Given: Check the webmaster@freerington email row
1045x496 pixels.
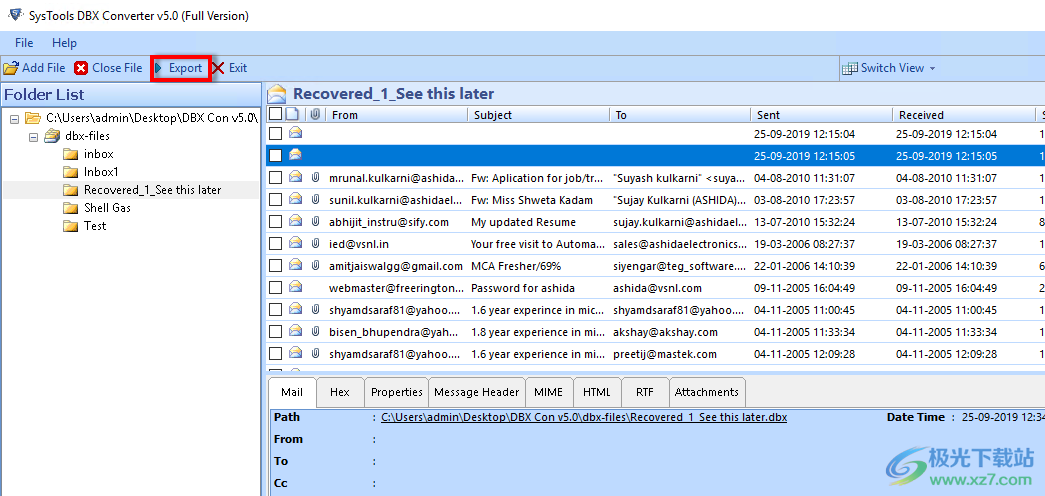Looking at the screenshot, I should tap(275, 288).
